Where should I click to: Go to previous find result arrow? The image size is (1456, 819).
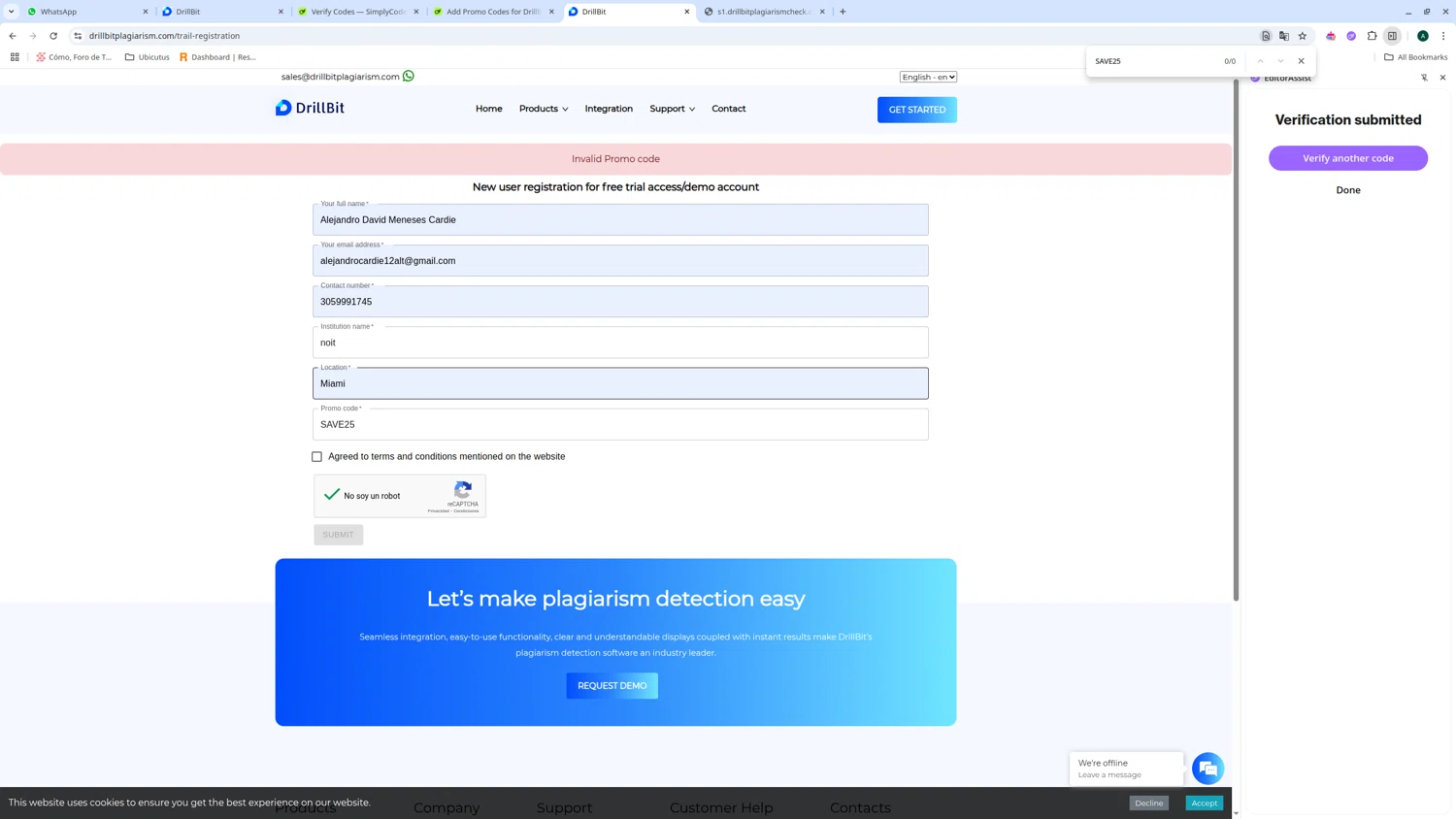(1260, 61)
